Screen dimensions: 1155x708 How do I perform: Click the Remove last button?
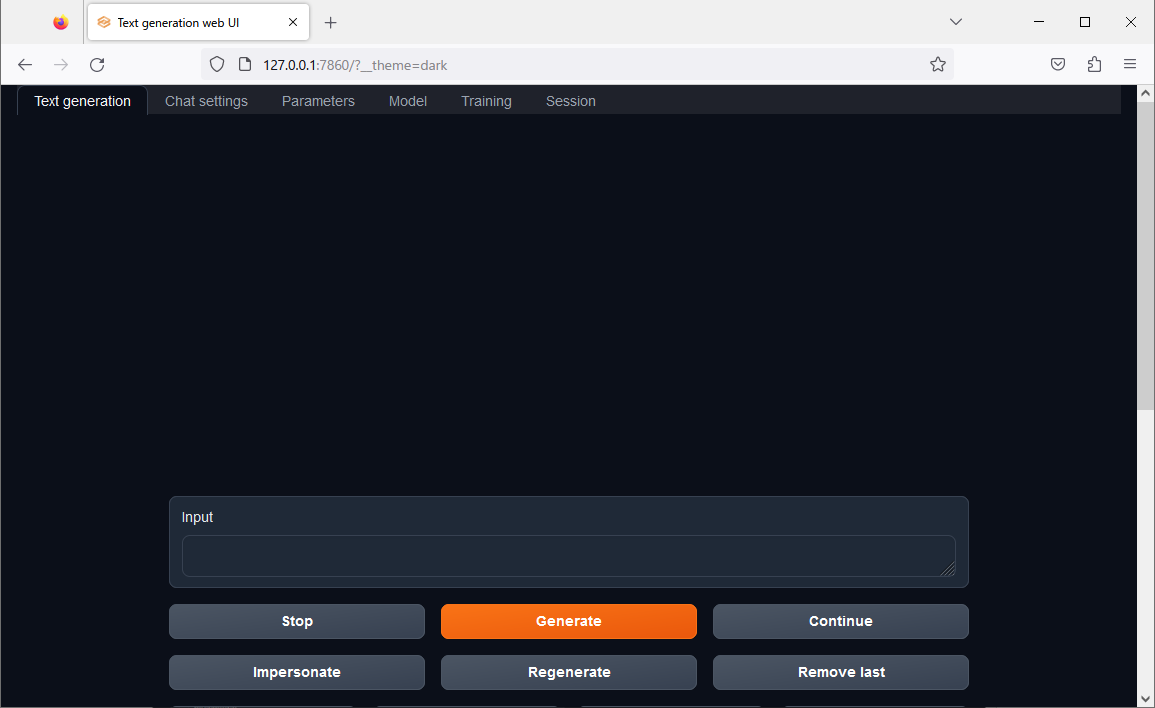coord(840,672)
